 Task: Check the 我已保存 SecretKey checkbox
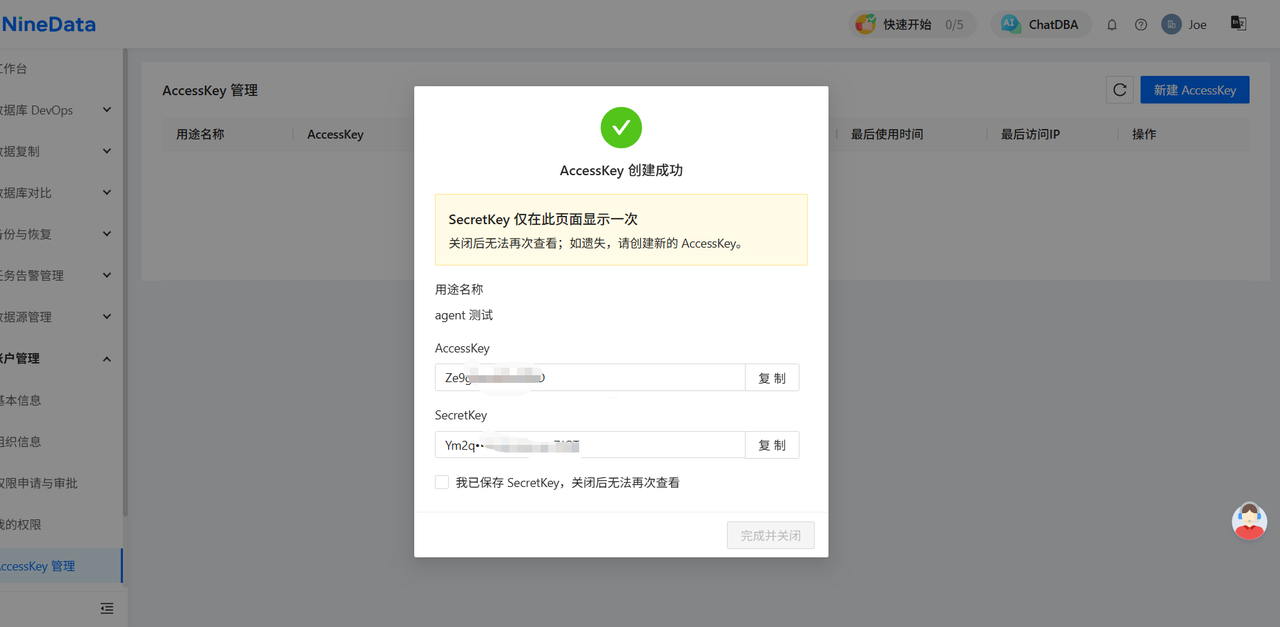click(x=442, y=482)
